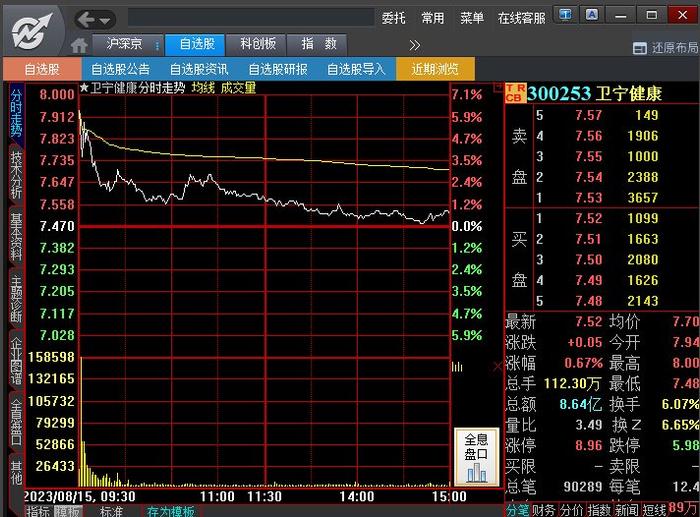Toggle the 成交量 legend label

coord(238,88)
